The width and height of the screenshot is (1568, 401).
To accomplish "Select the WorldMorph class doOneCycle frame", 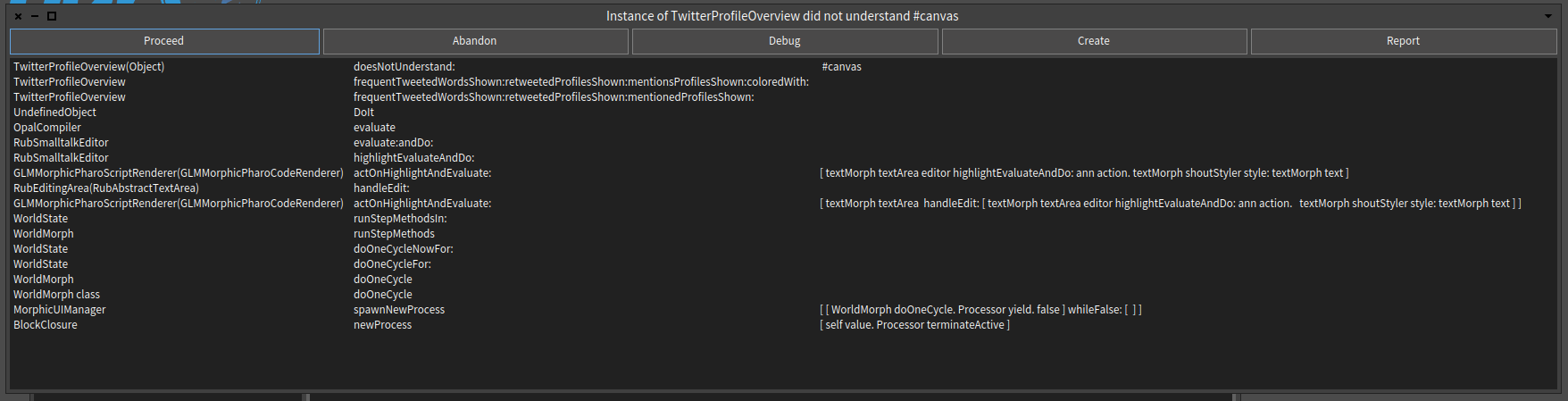I will pos(783,295).
